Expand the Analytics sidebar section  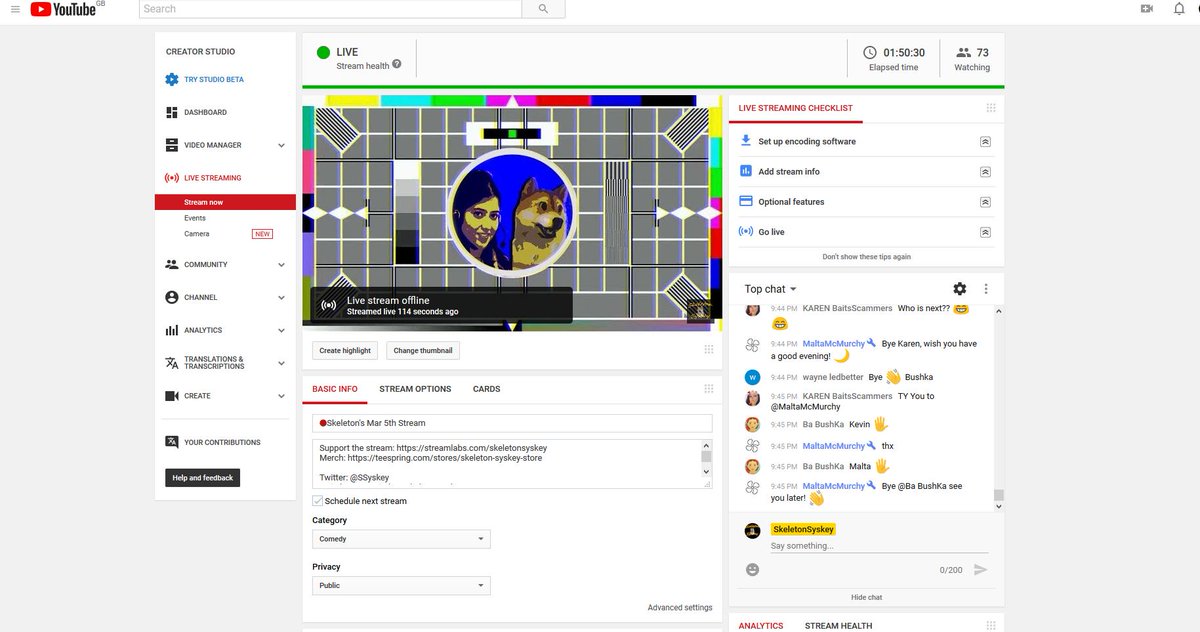(281, 330)
